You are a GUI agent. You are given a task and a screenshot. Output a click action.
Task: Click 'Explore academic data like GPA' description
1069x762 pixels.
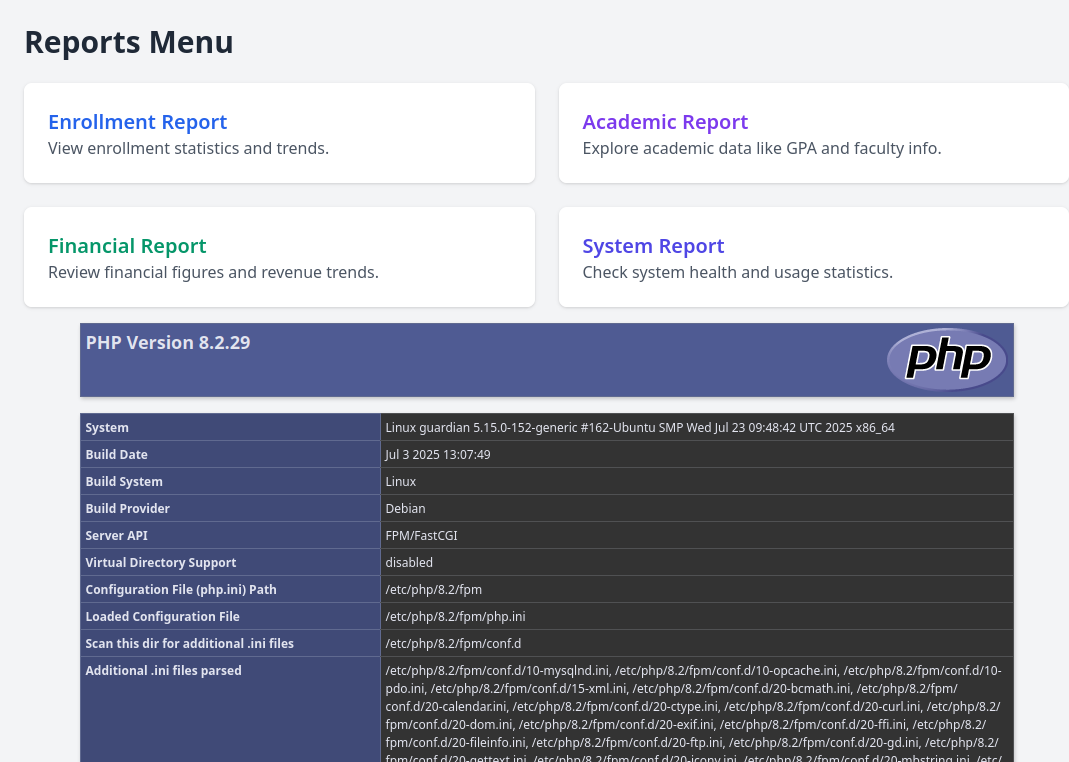tap(761, 148)
